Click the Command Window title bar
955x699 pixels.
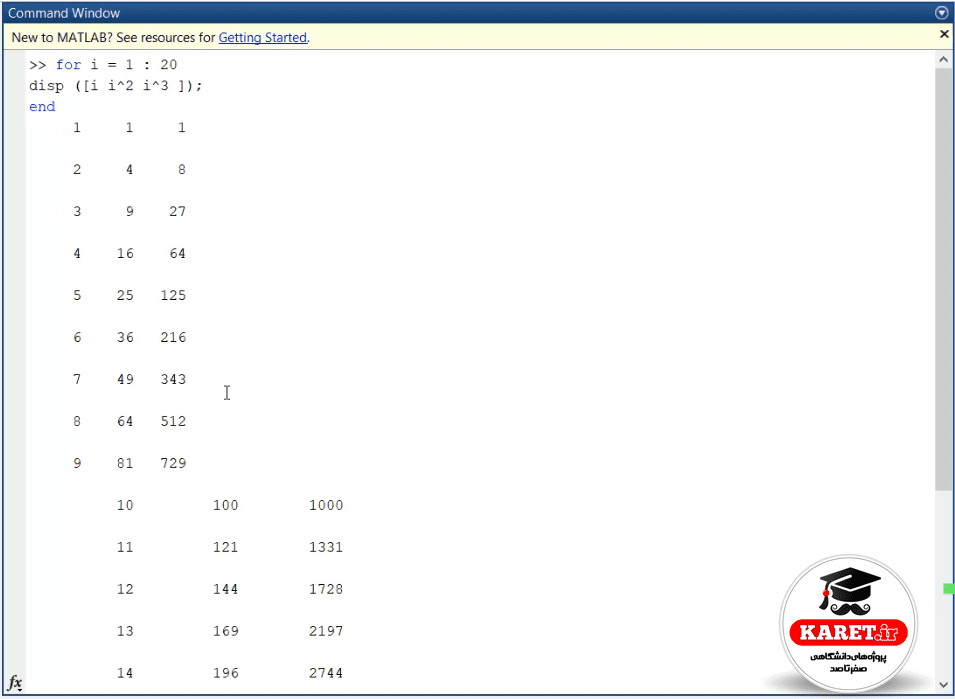pos(478,13)
